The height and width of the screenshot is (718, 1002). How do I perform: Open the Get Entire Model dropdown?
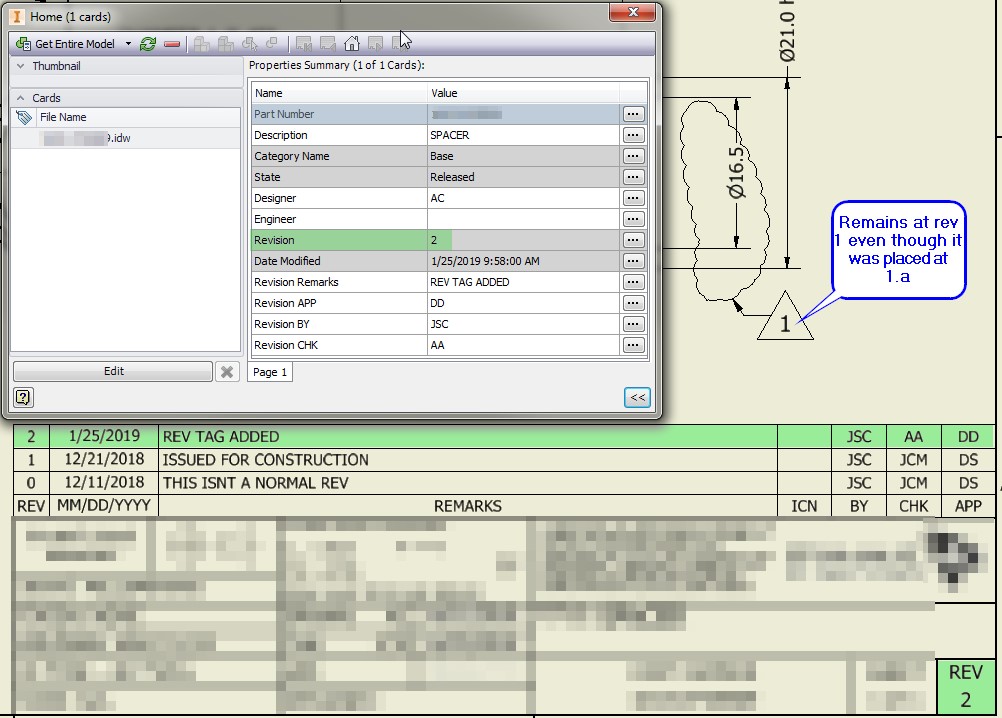tap(126, 43)
